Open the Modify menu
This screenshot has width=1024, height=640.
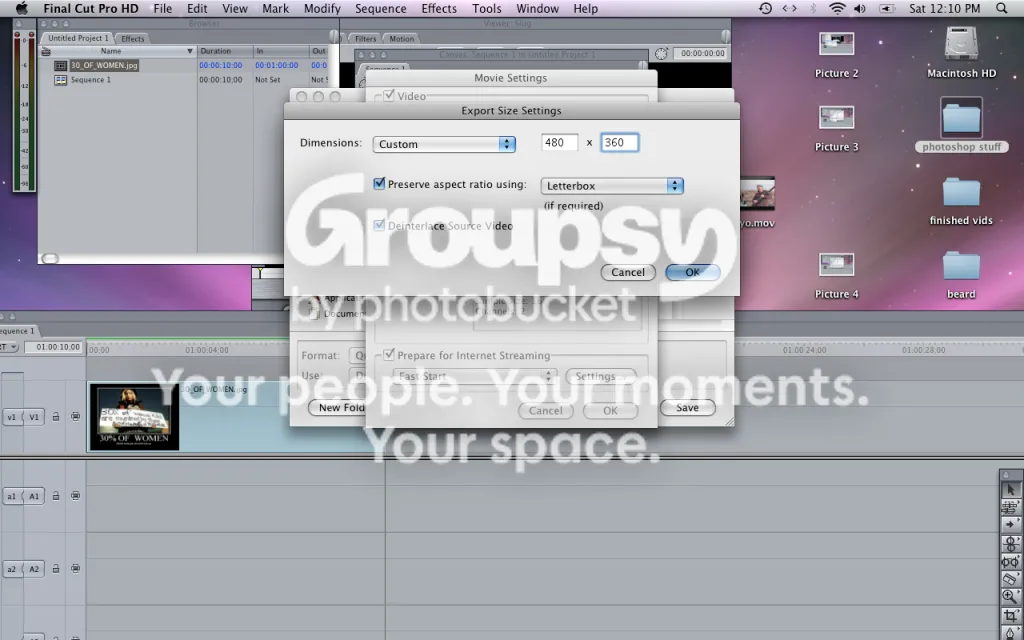point(322,8)
